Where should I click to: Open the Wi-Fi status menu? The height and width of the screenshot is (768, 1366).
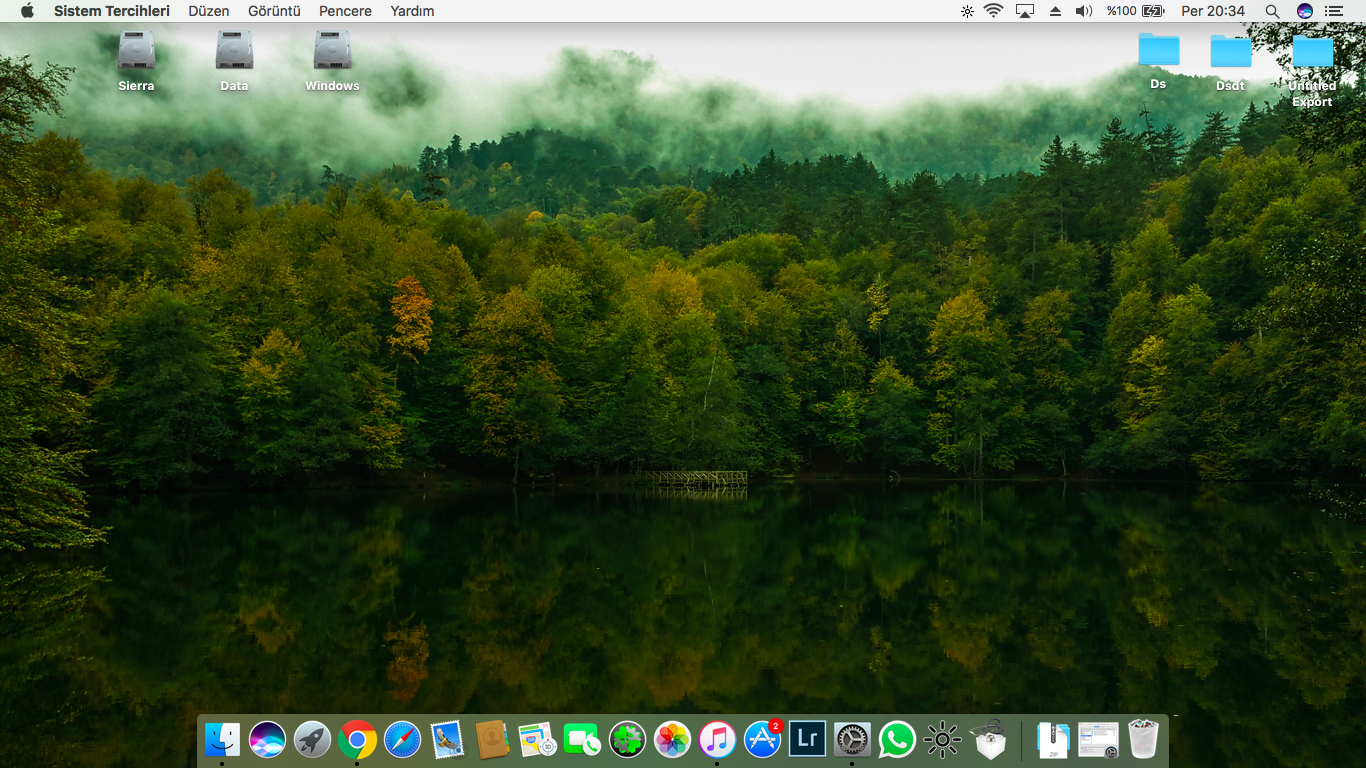pos(993,11)
